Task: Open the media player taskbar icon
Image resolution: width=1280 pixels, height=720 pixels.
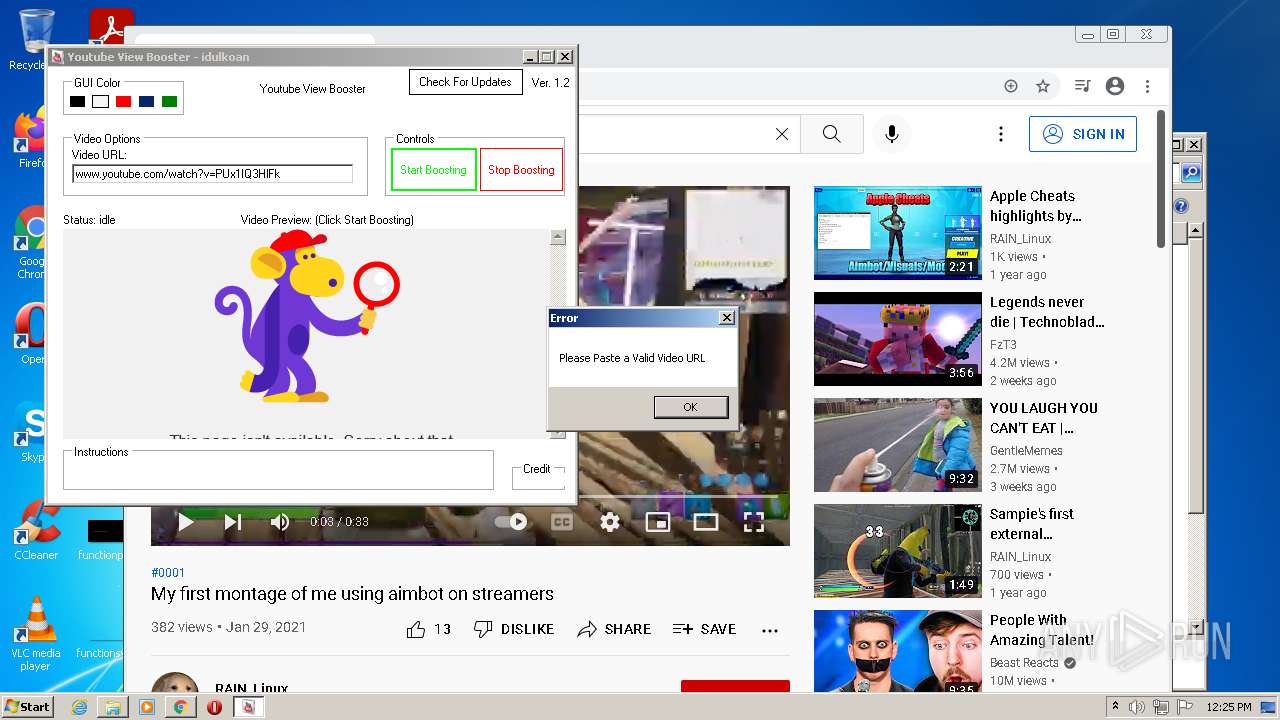Action: 147,707
